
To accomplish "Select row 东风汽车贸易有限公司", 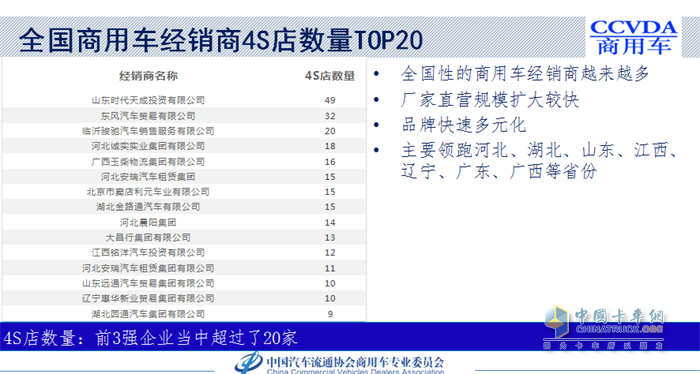I will [x=184, y=116].
